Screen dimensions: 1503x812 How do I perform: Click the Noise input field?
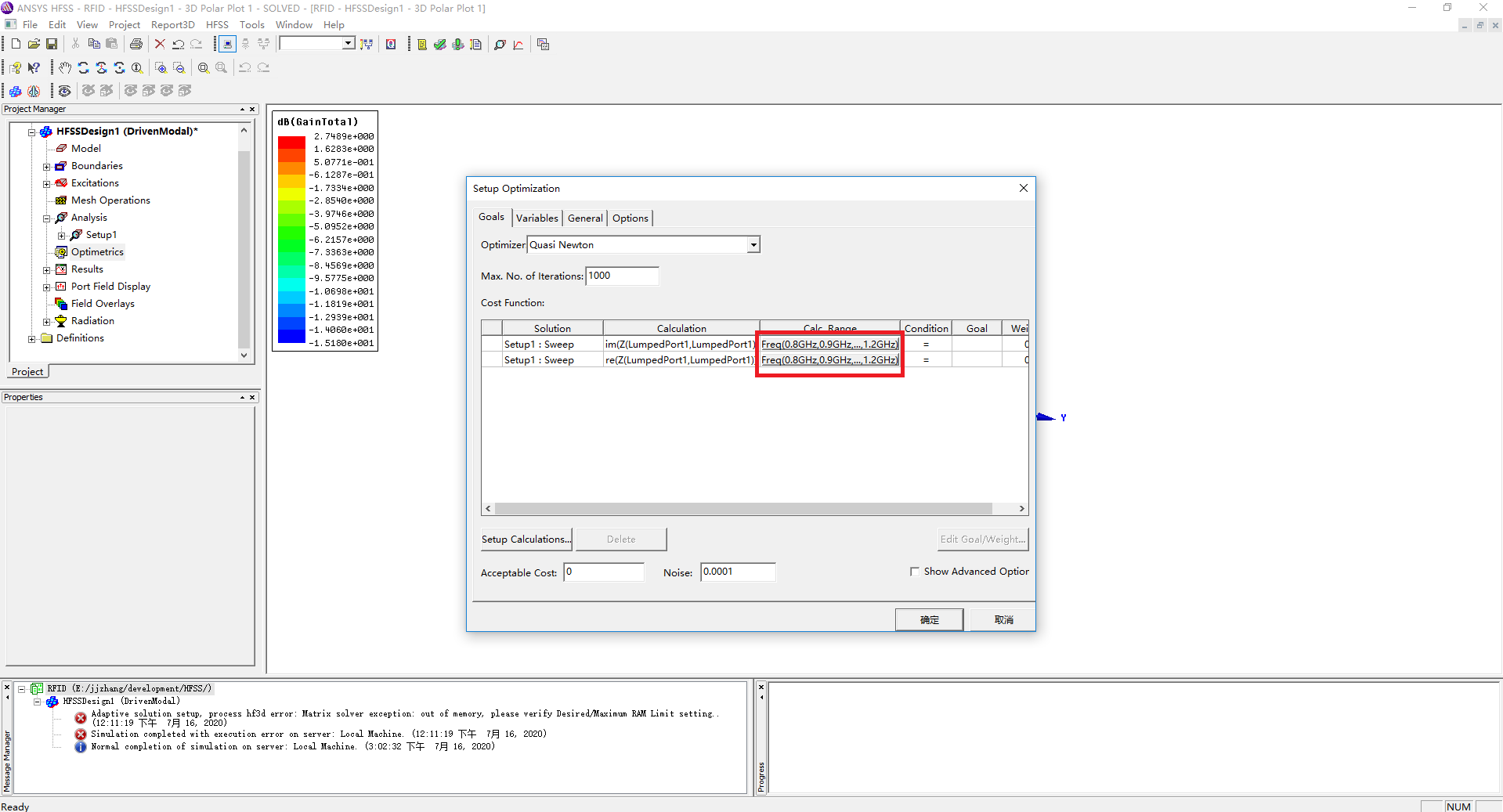click(x=738, y=572)
